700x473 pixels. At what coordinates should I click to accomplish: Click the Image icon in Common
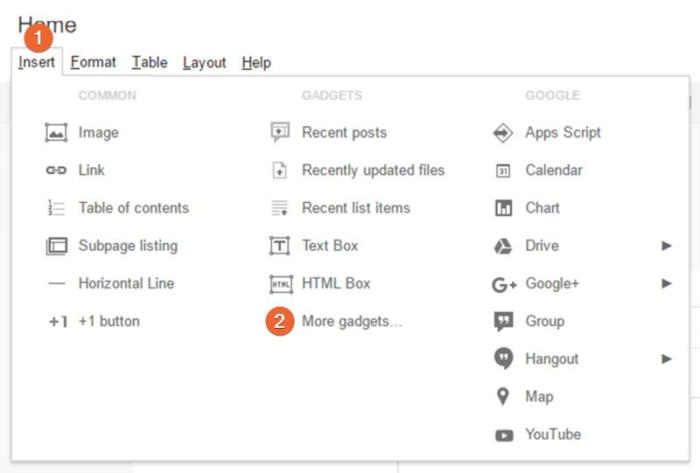click(x=56, y=133)
